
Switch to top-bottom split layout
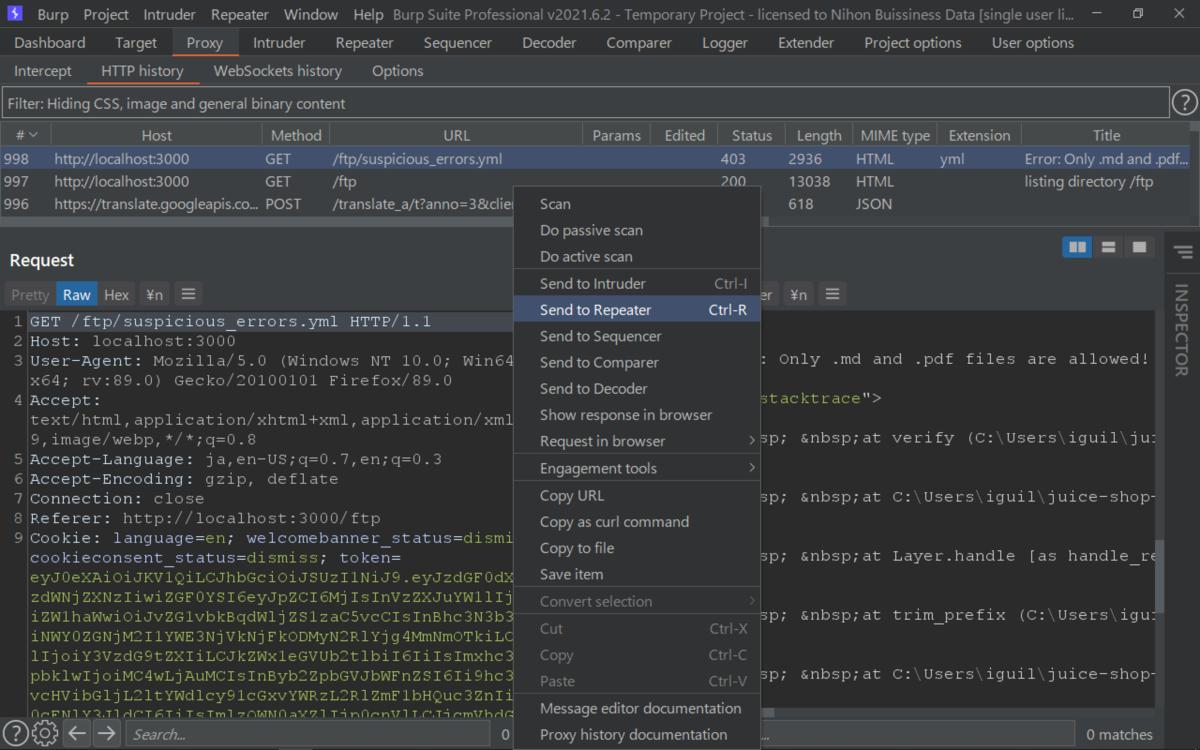[x=1108, y=247]
